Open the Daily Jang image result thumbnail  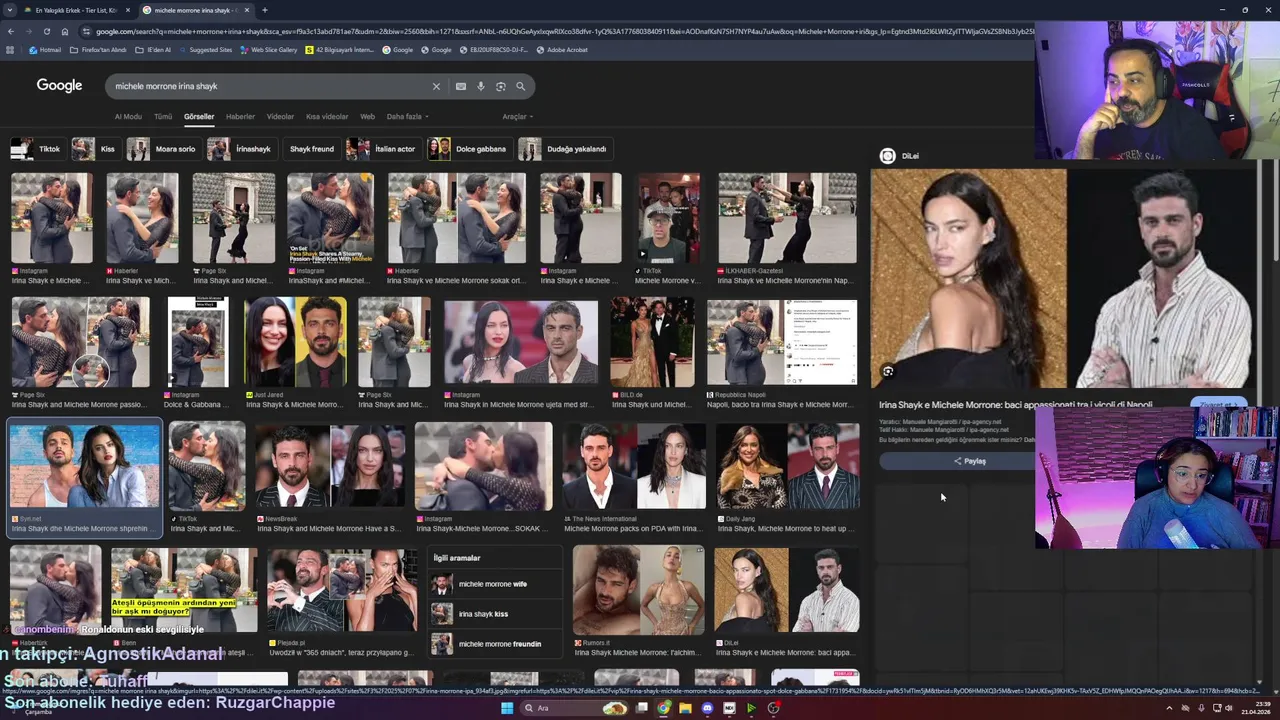[x=787, y=466]
